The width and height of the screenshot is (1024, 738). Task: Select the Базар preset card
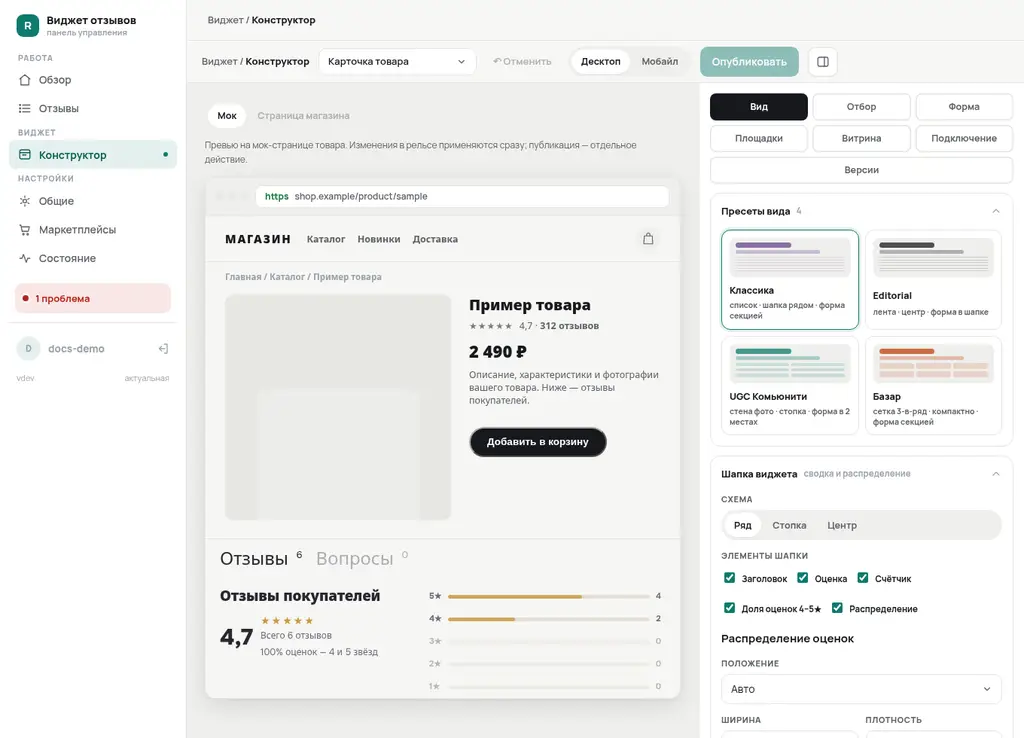coord(933,385)
